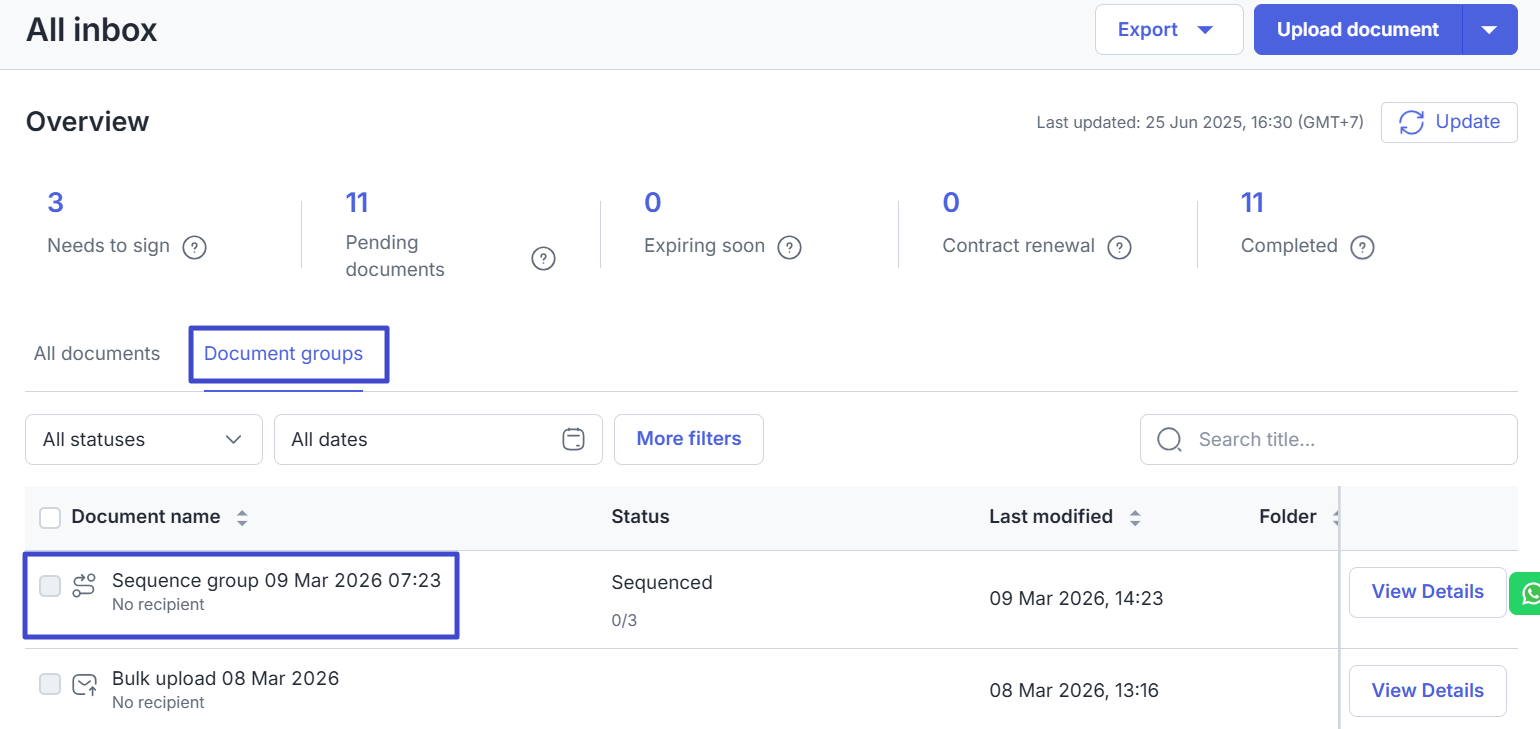Click the Update refresh button

(1449, 122)
